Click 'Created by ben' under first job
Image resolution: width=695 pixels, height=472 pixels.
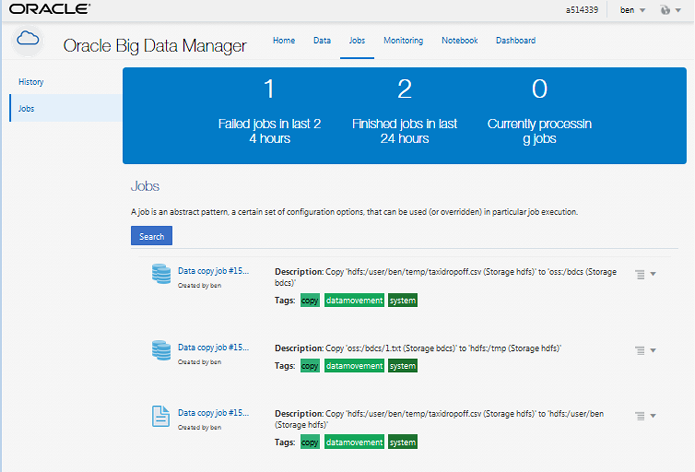[199, 285]
